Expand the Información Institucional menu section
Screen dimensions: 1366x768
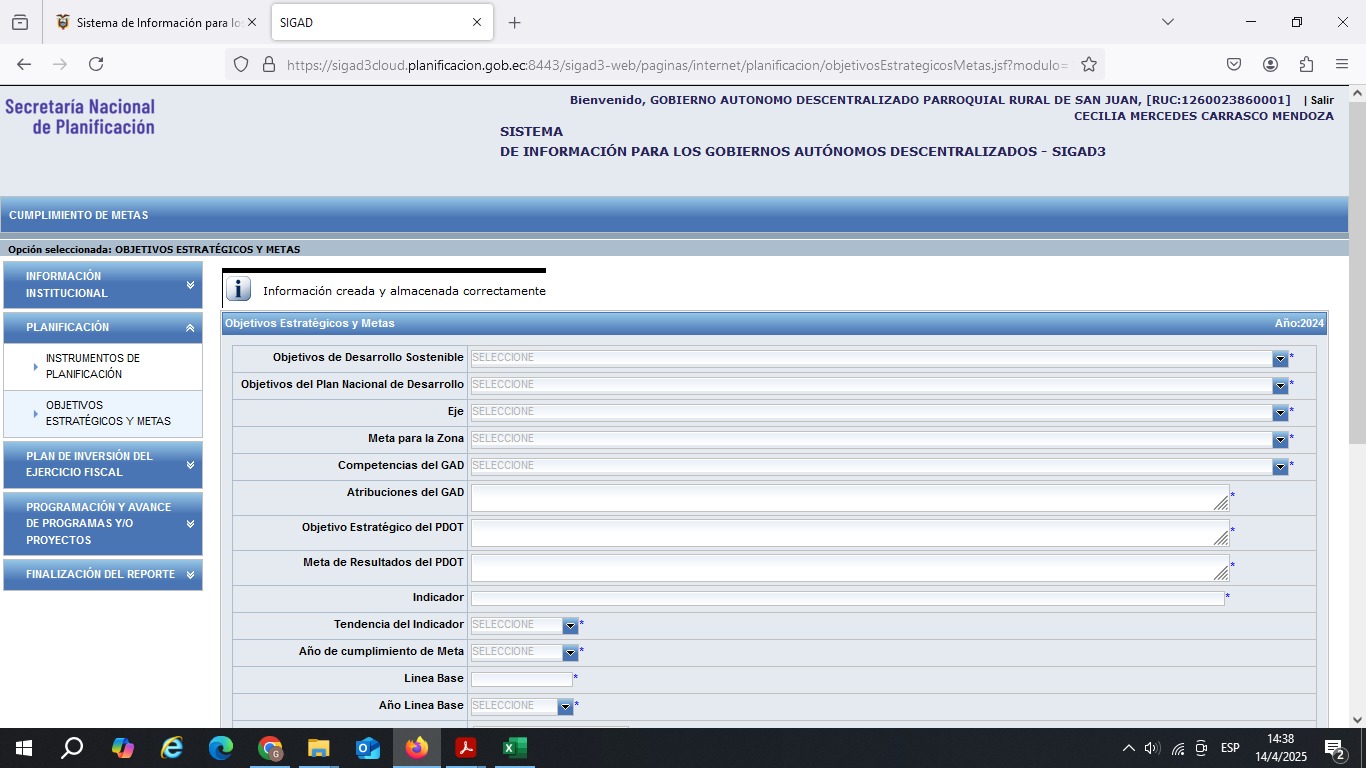coord(103,285)
